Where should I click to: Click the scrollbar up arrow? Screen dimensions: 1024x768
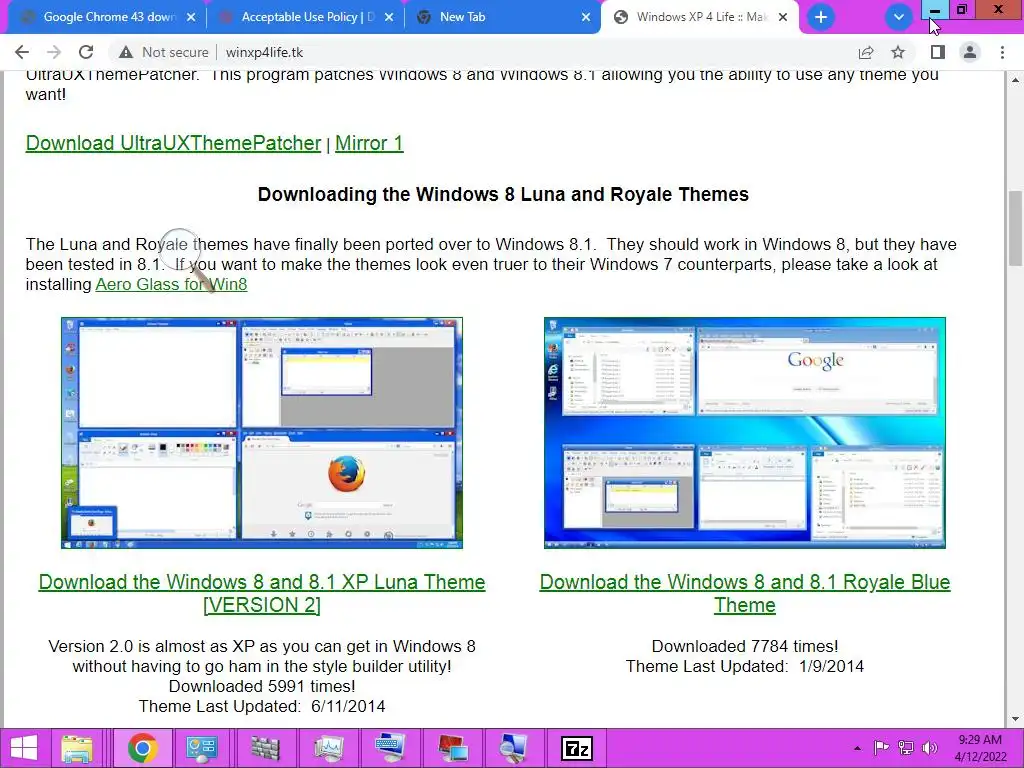coord(1015,80)
